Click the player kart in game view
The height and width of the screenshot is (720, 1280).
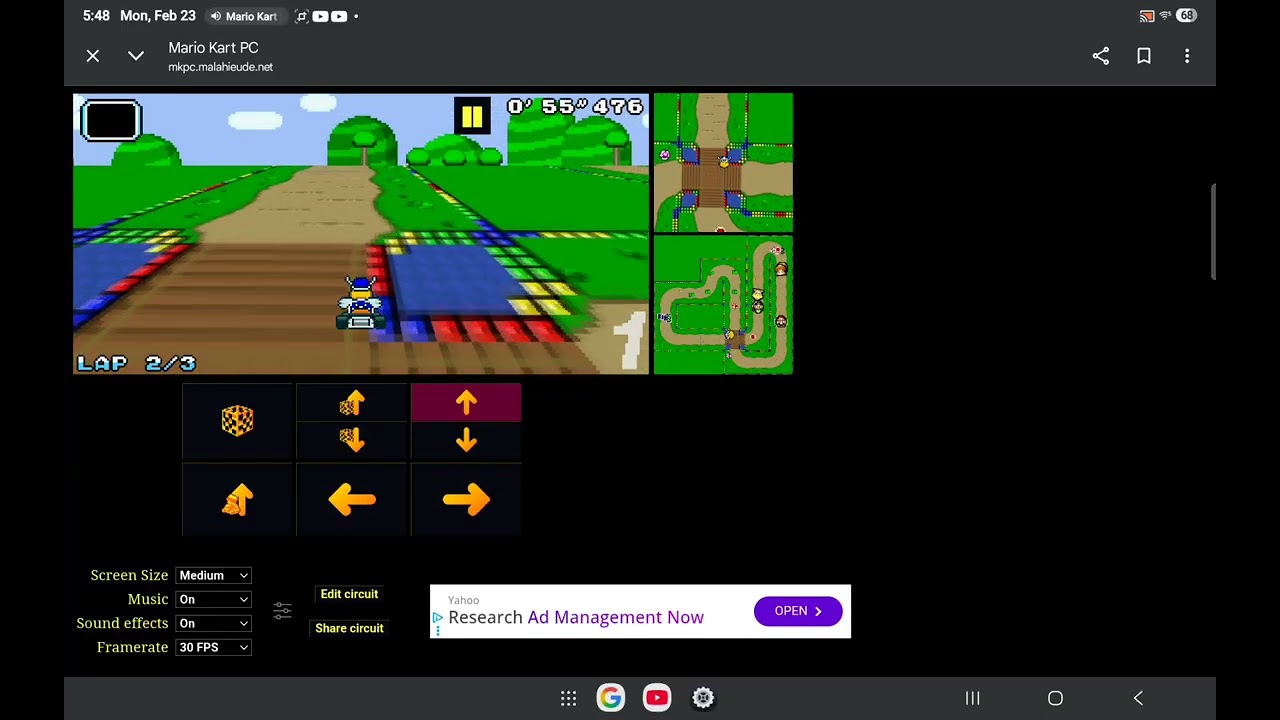coord(360,303)
